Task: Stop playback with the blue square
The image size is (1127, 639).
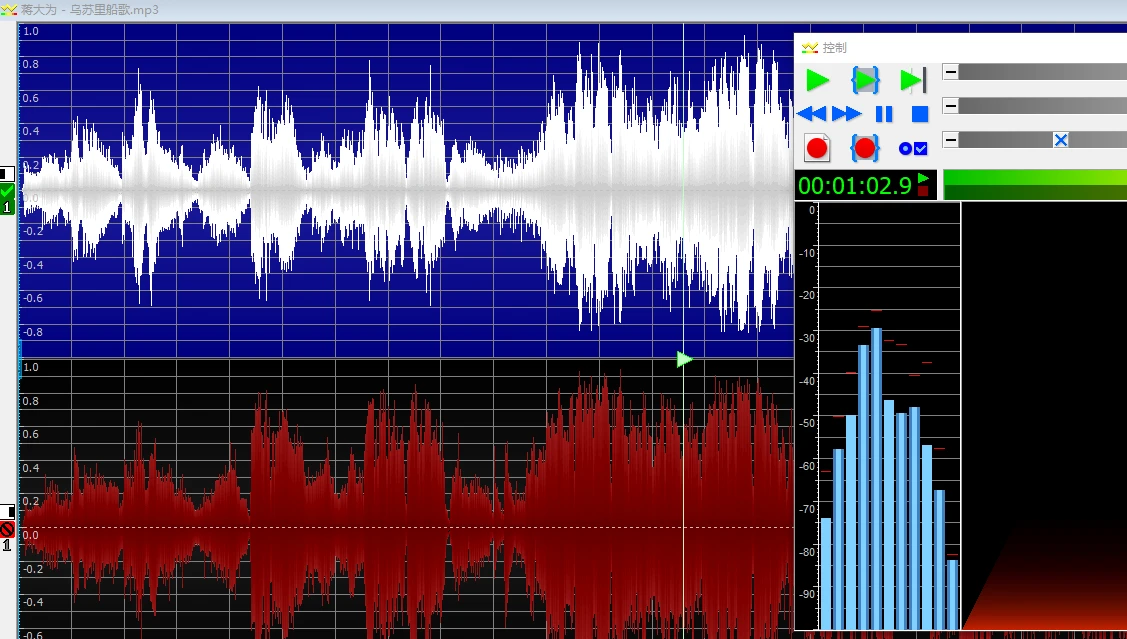Action: coord(920,115)
